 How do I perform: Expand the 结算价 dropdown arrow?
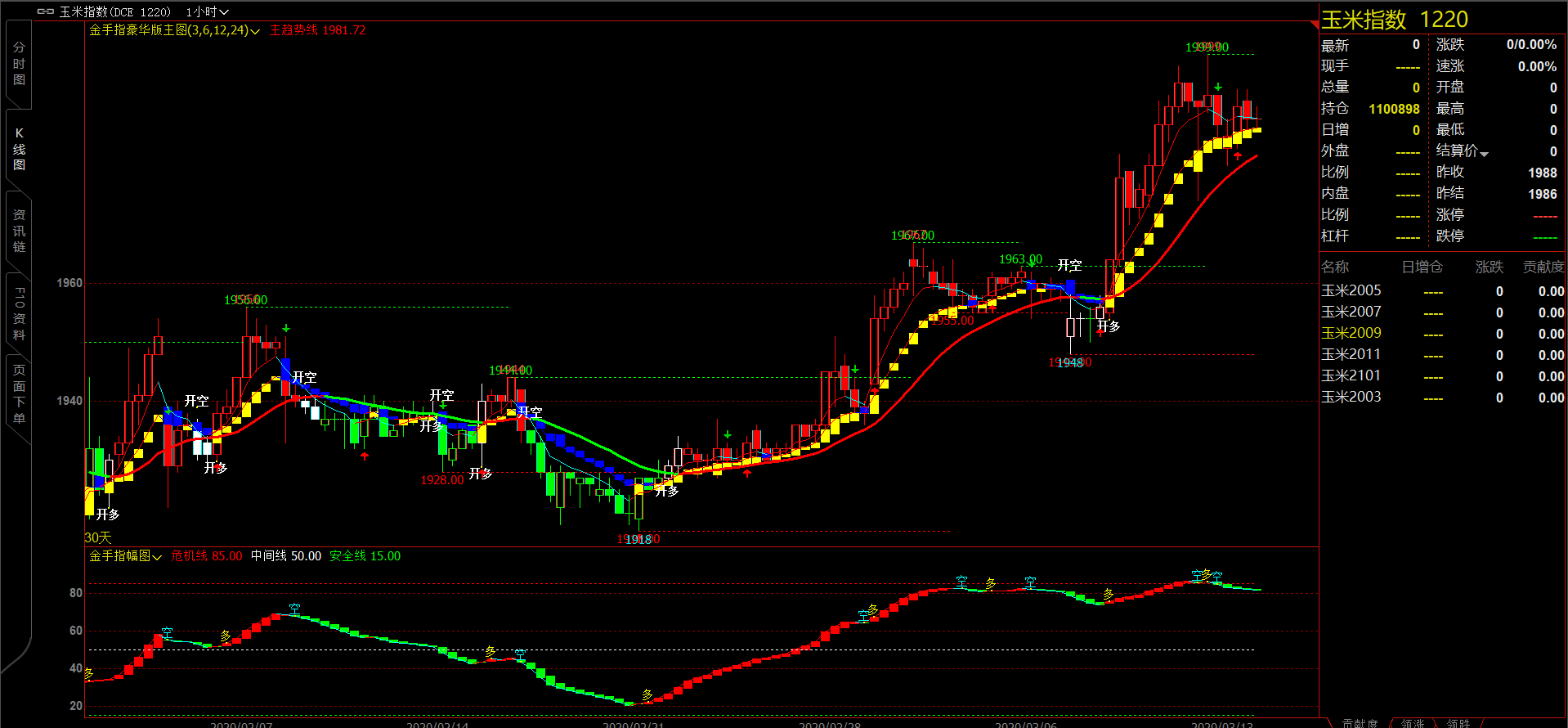[1484, 154]
